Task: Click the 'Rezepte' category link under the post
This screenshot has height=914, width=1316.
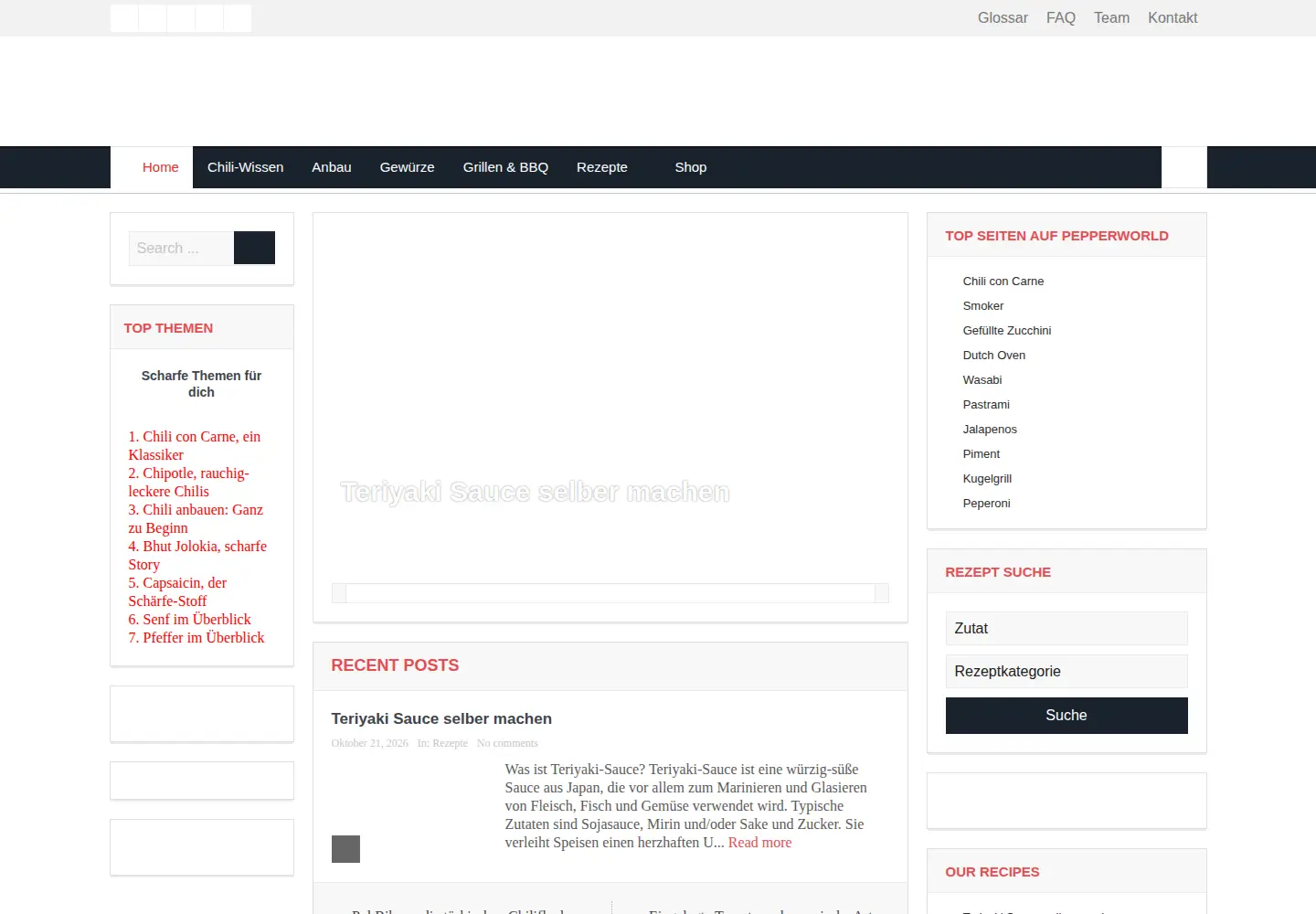Action: (x=450, y=743)
